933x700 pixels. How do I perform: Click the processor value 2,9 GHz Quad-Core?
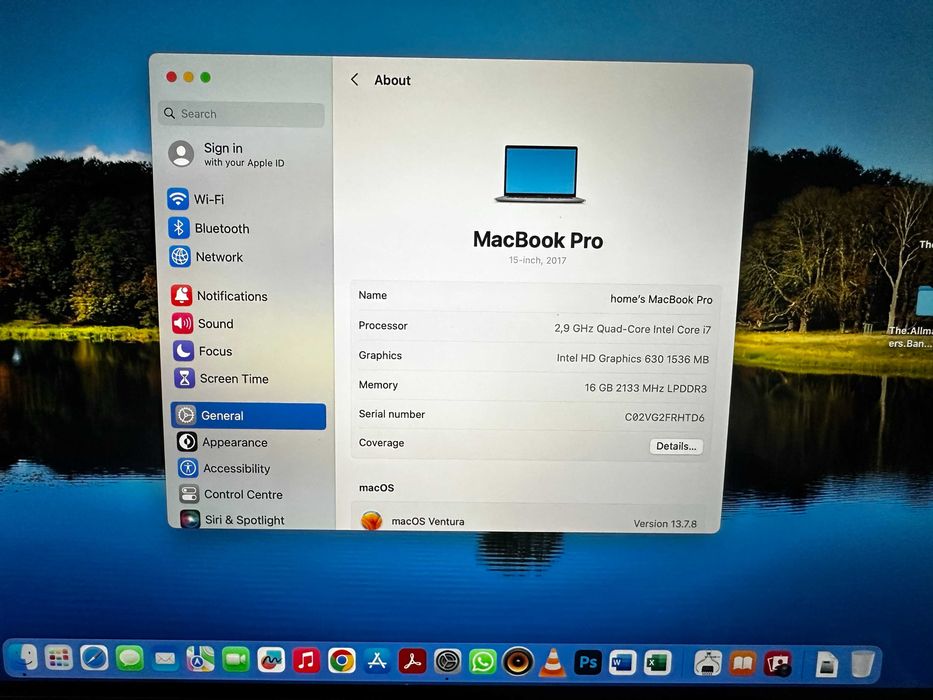(633, 329)
